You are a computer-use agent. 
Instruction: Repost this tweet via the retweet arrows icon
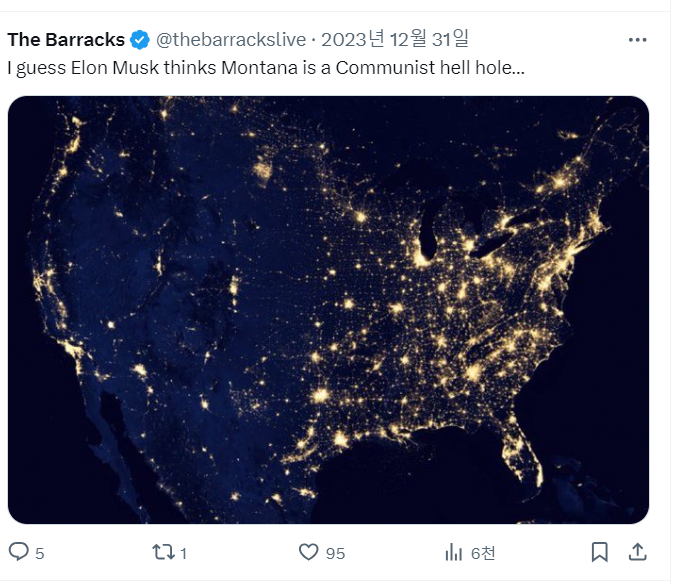(x=163, y=552)
